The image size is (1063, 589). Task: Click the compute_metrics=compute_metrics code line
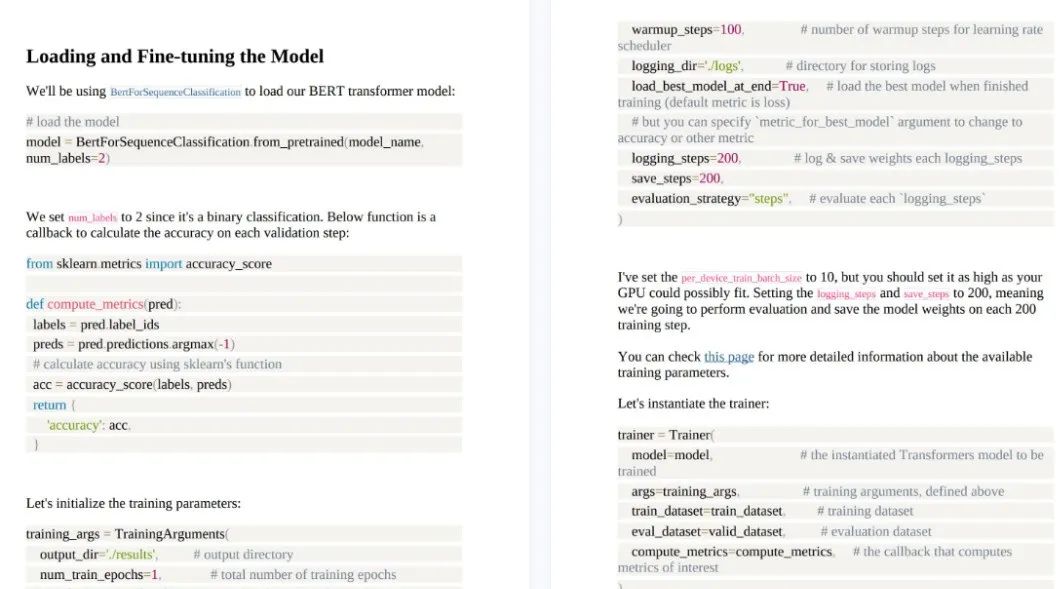tap(835, 559)
